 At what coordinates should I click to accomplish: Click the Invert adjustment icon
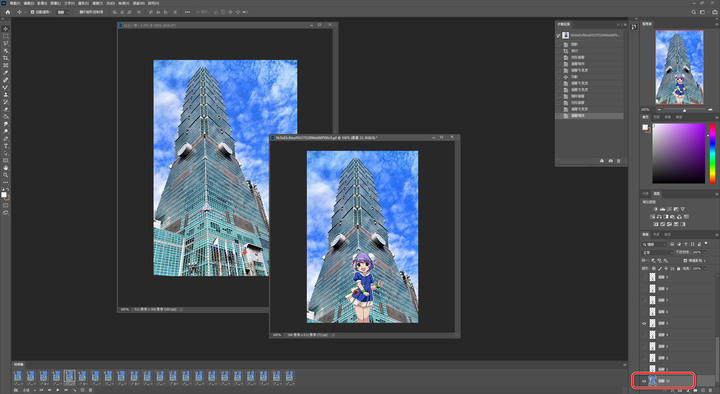click(x=656, y=224)
